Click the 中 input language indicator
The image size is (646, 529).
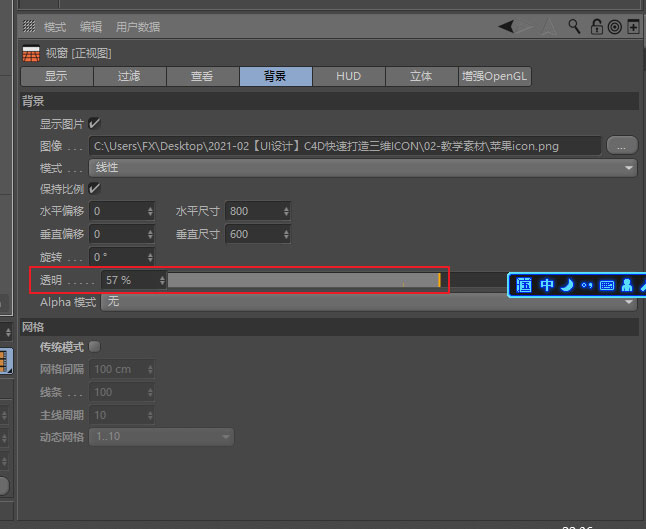click(546, 285)
